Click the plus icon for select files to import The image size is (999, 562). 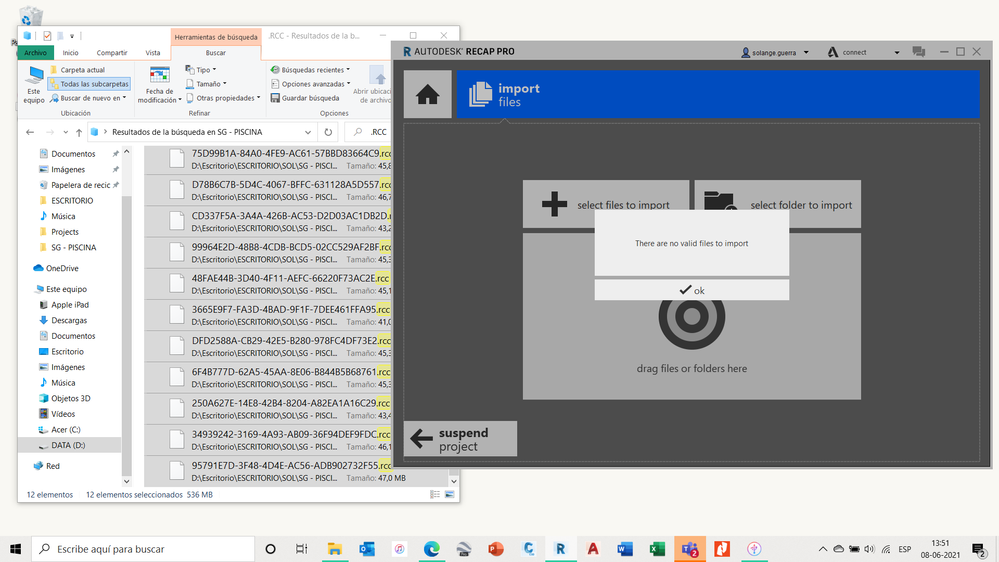[554, 205]
